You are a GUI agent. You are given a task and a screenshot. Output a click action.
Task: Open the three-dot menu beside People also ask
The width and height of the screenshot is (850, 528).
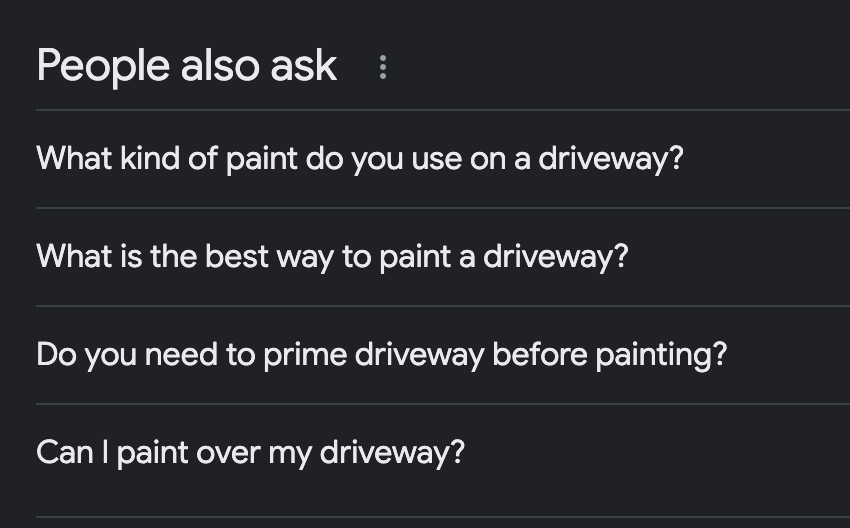click(x=383, y=67)
